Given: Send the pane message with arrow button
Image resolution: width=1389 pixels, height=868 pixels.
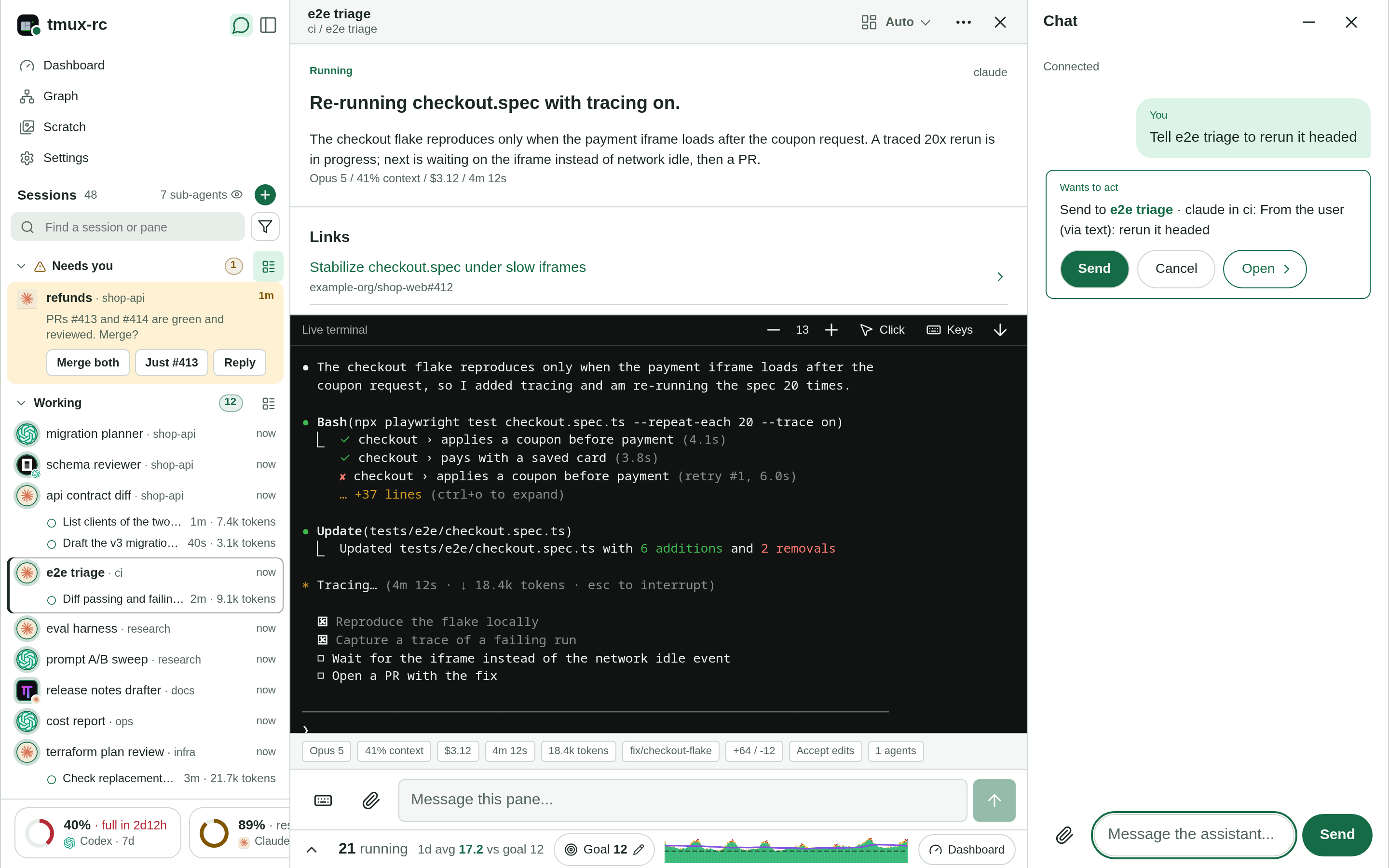Looking at the screenshot, I should 994,800.
